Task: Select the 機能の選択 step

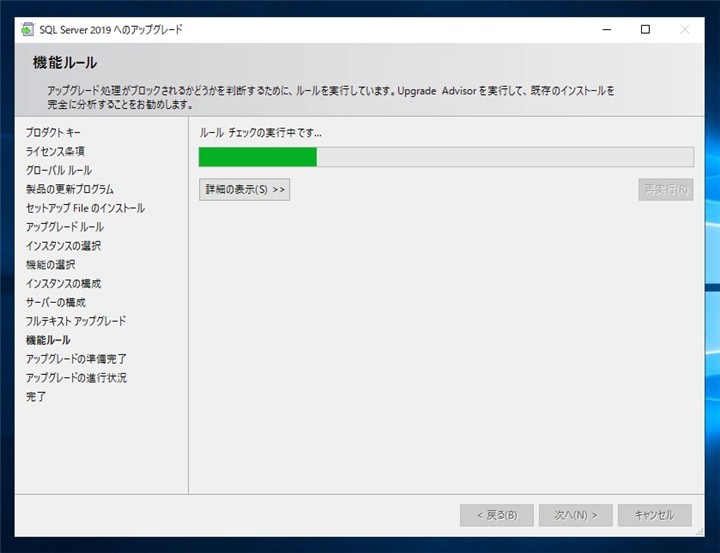Action: 51,264
